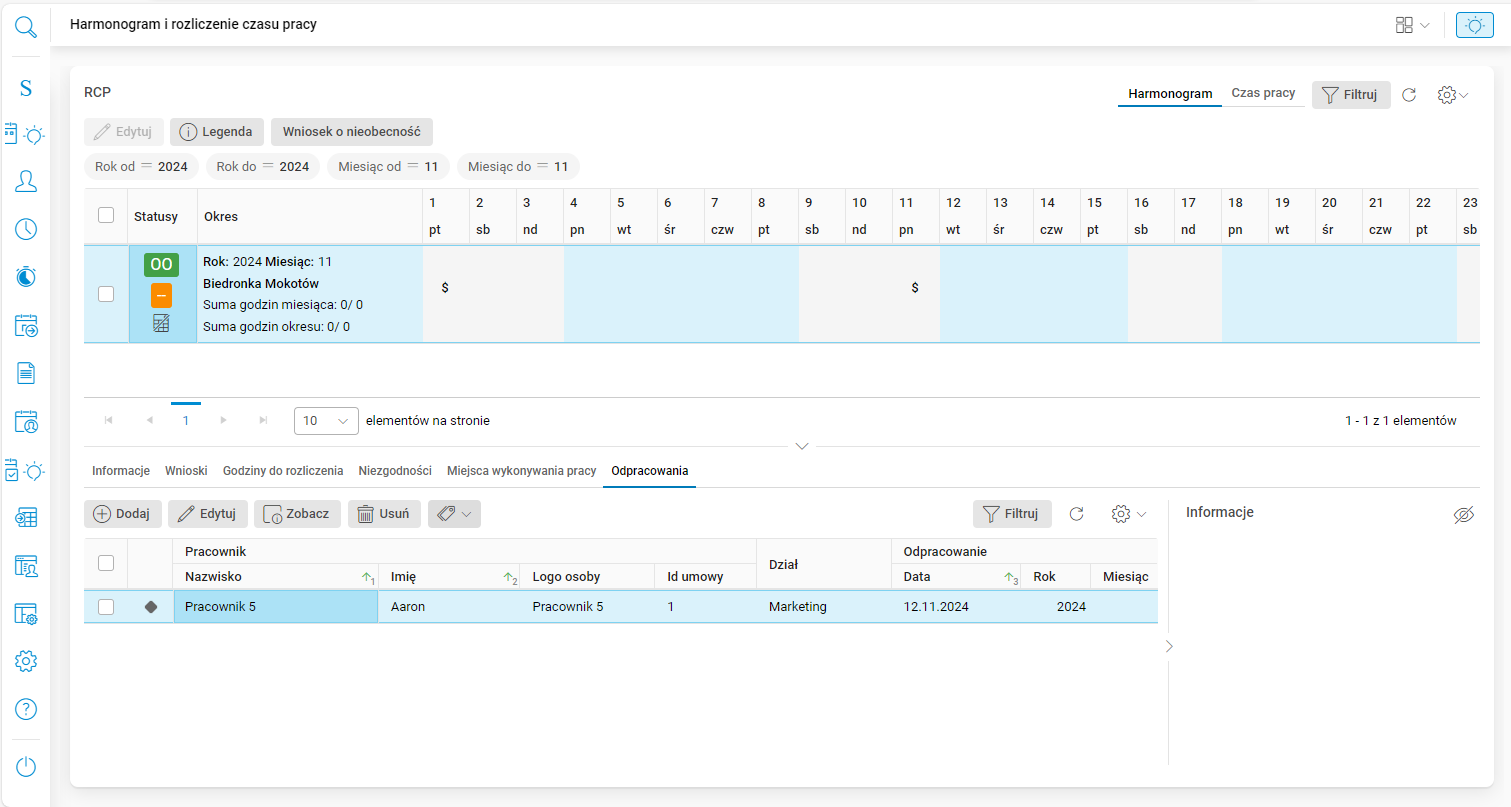This screenshot has width=1511, height=807.
Task: Click the sidebar settings gear icon
Action: [26, 661]
